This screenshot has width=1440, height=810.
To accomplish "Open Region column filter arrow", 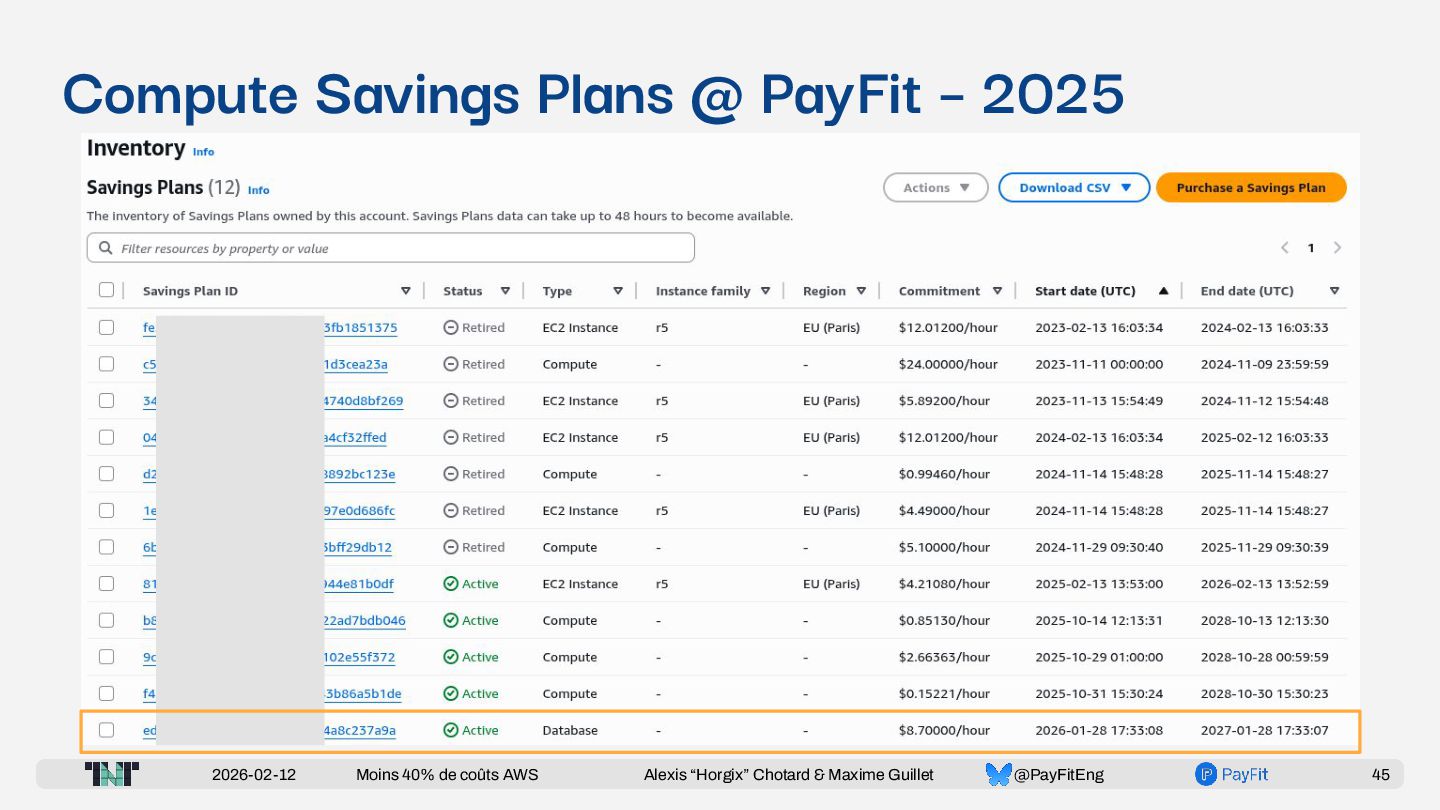I will pyautogui.click(x=861, y=291).
